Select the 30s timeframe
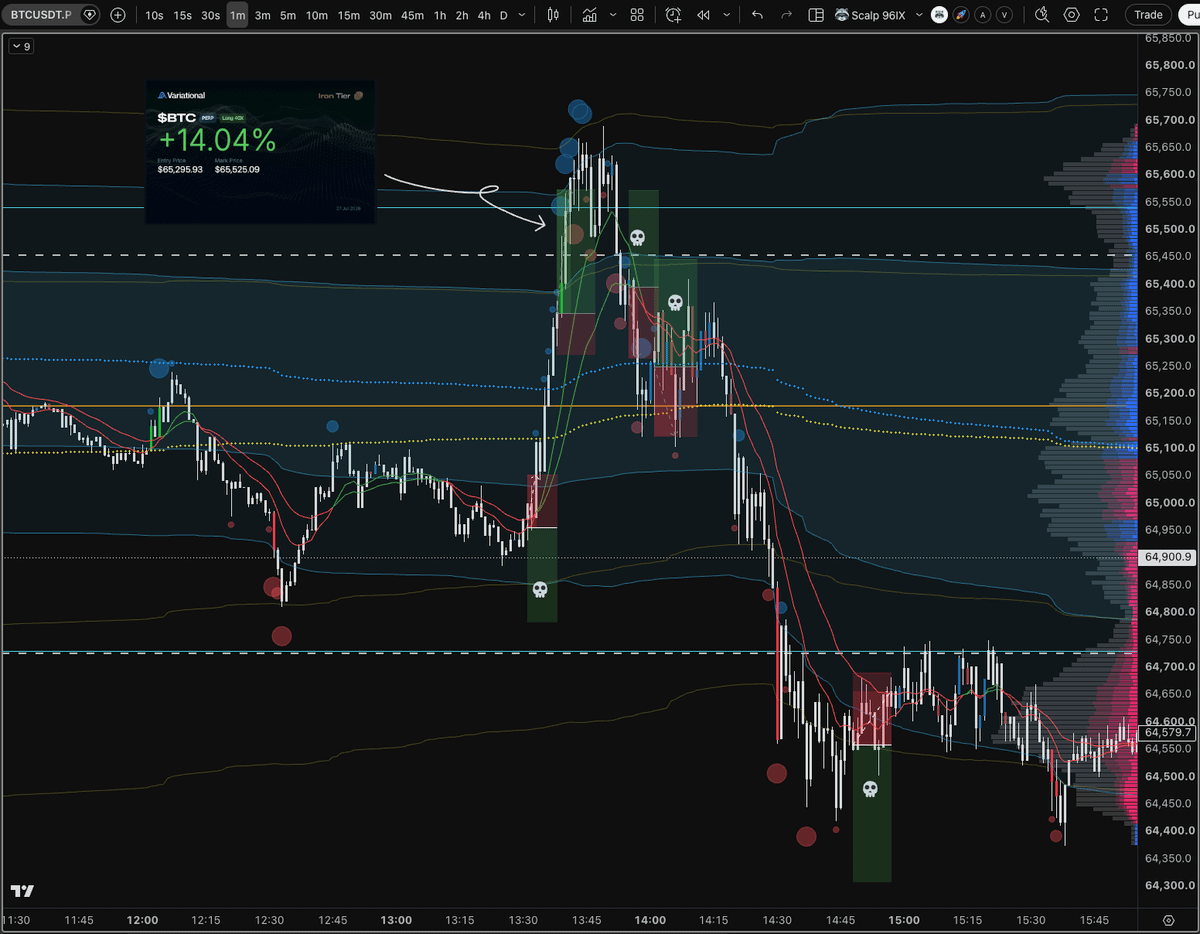 (x=210, y=15)
